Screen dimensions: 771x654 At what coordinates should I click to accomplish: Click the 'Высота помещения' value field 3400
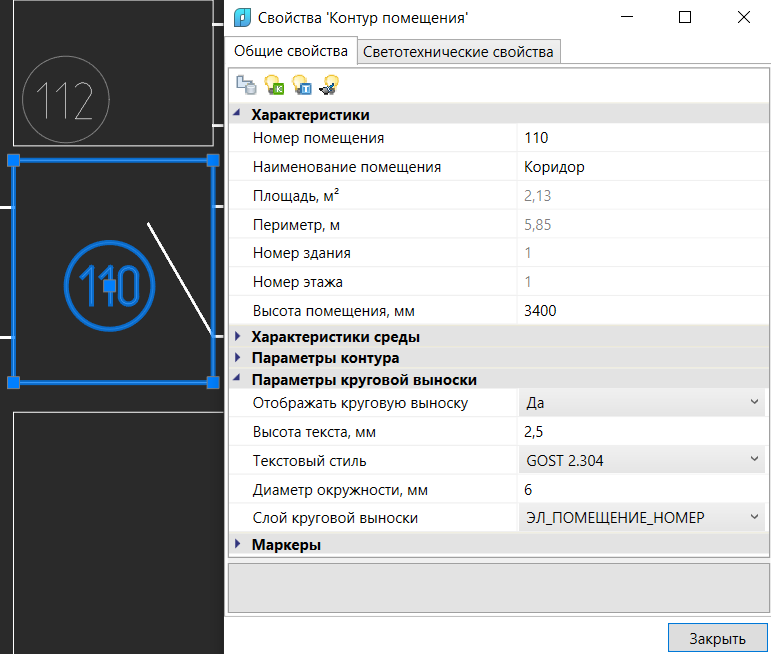[x=640, y=310]
